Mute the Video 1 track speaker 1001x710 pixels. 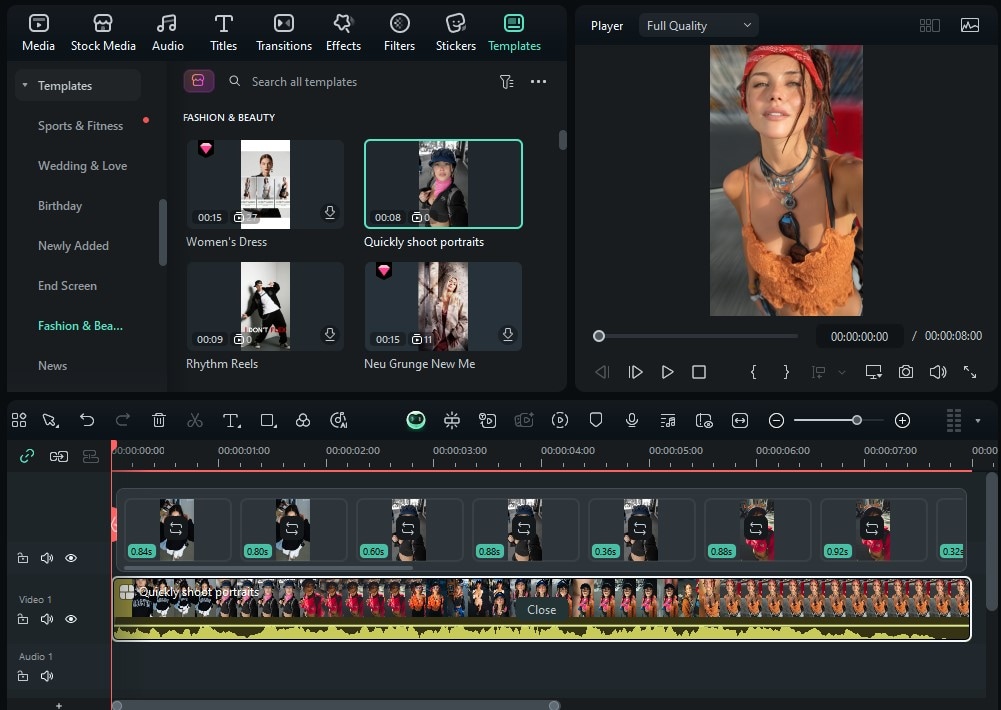(x=47, y=619)
